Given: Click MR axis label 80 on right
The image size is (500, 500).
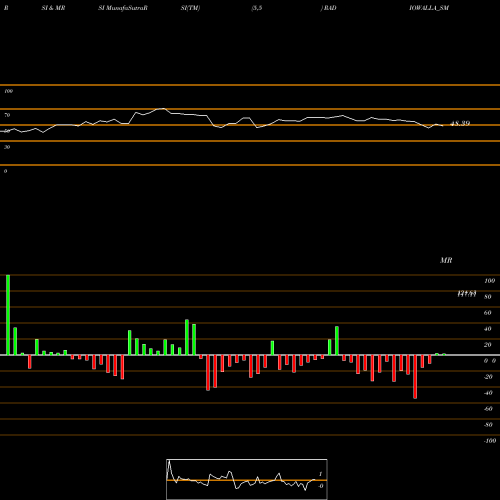Looking at the screenshot, I should point(488,297).
